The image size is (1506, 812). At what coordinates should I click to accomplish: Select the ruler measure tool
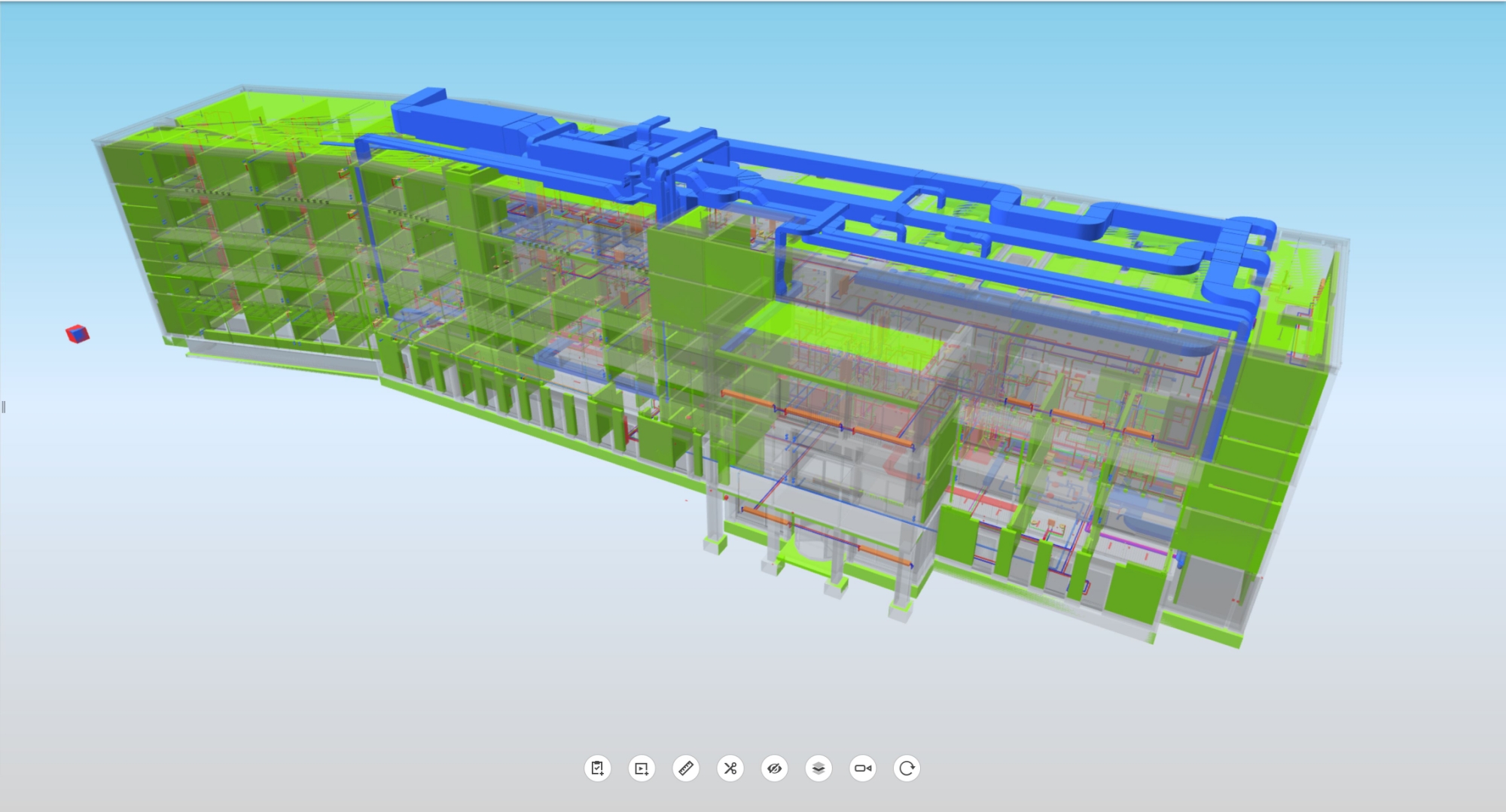(x=686, y=768)
